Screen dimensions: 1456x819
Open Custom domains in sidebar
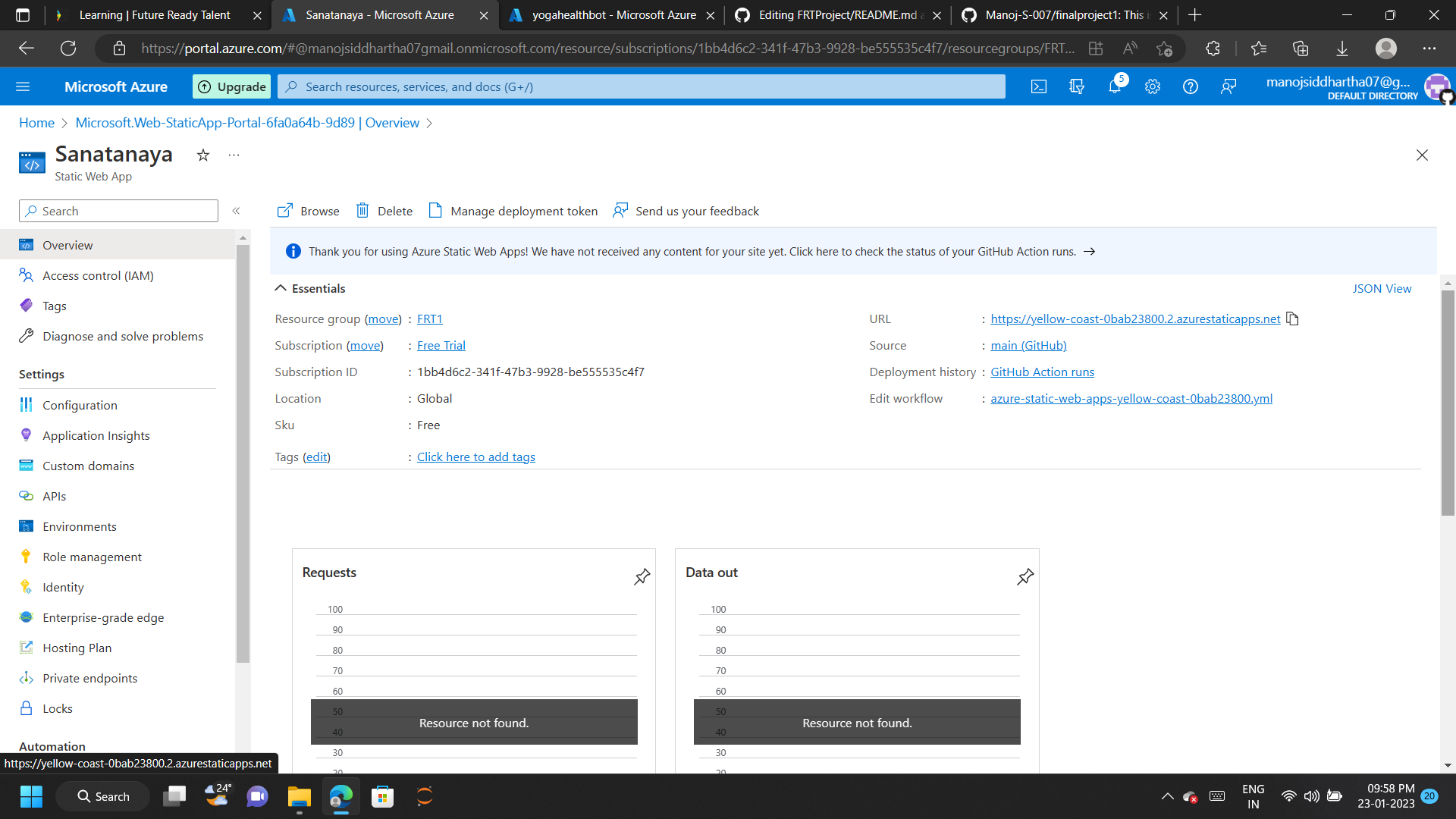[88, 466]
